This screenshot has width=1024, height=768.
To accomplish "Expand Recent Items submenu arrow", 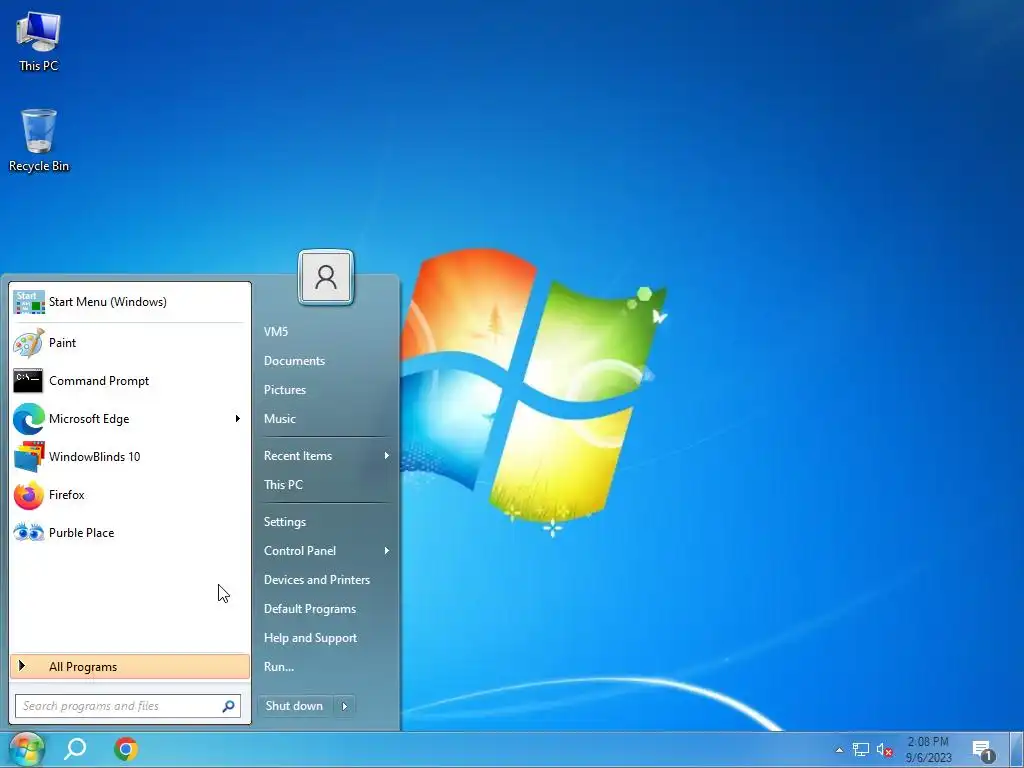I will click(x=387, y=456).
